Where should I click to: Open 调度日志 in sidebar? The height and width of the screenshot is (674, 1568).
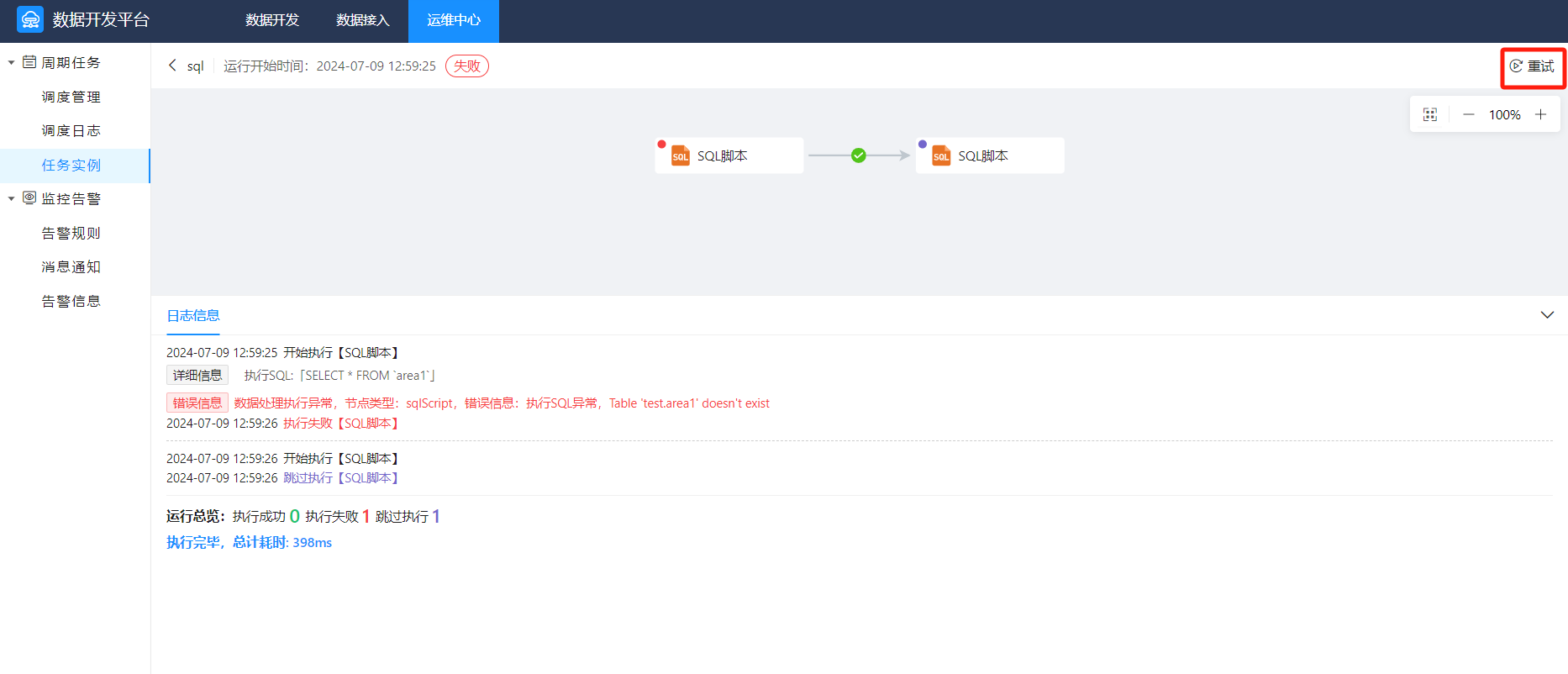(x=71, y=131)
